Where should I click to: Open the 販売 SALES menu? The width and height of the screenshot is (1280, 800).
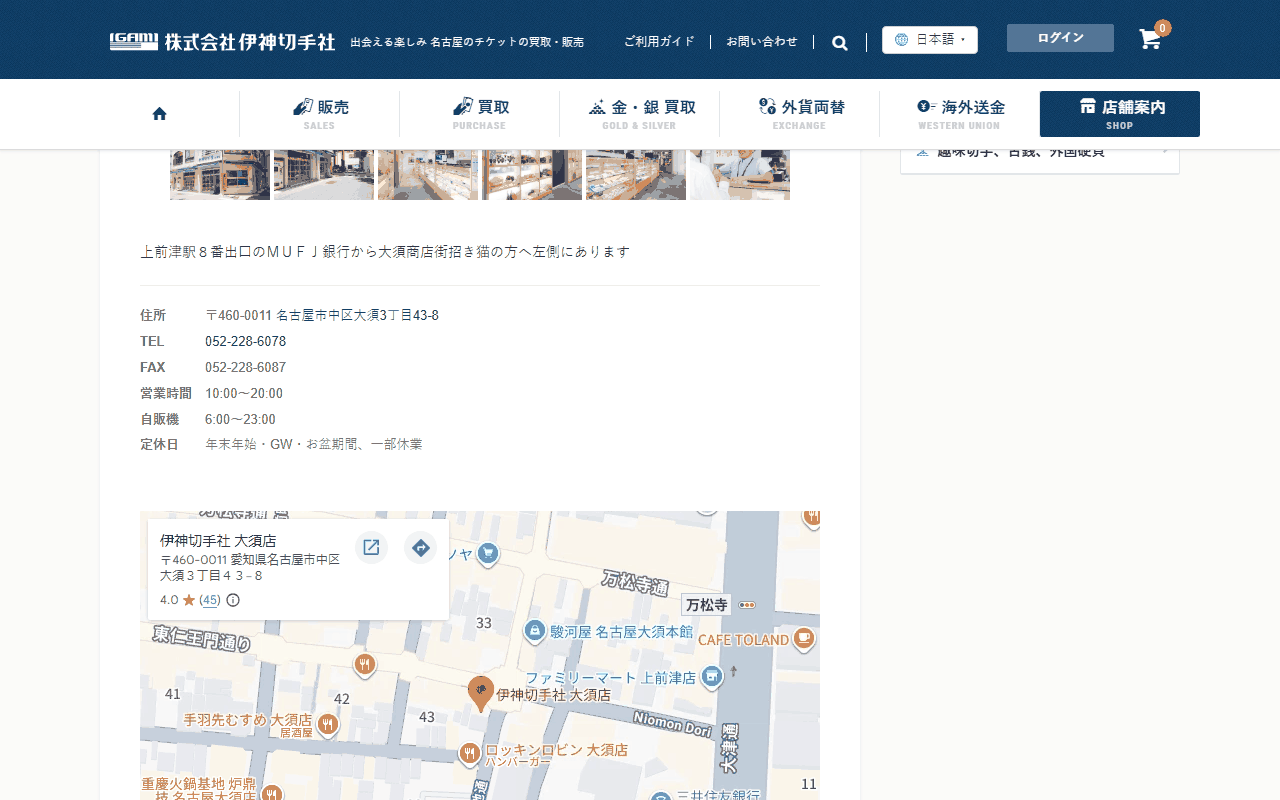point(320,114)
